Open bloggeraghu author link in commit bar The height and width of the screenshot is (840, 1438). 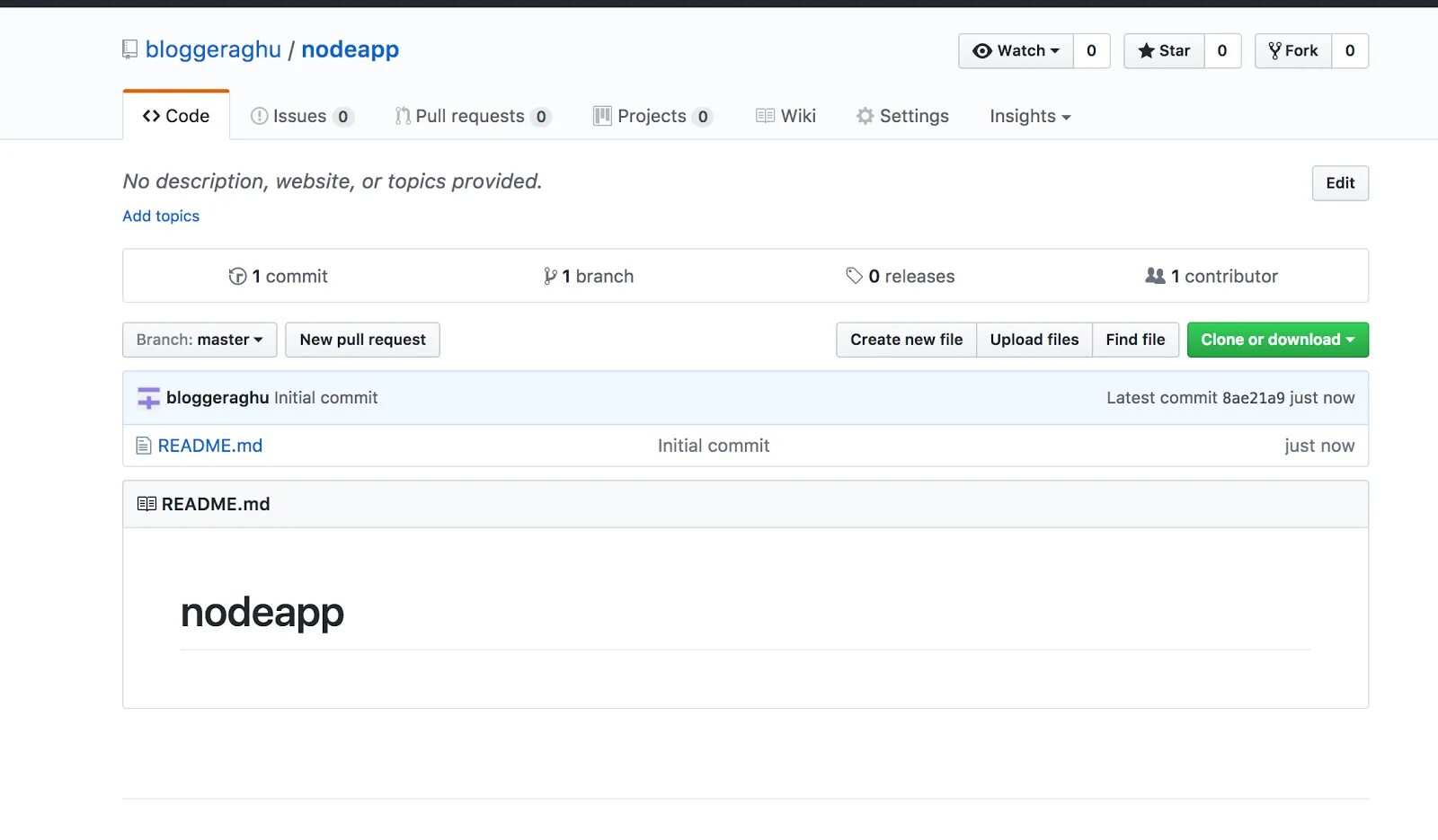click(x=217, y=398)
